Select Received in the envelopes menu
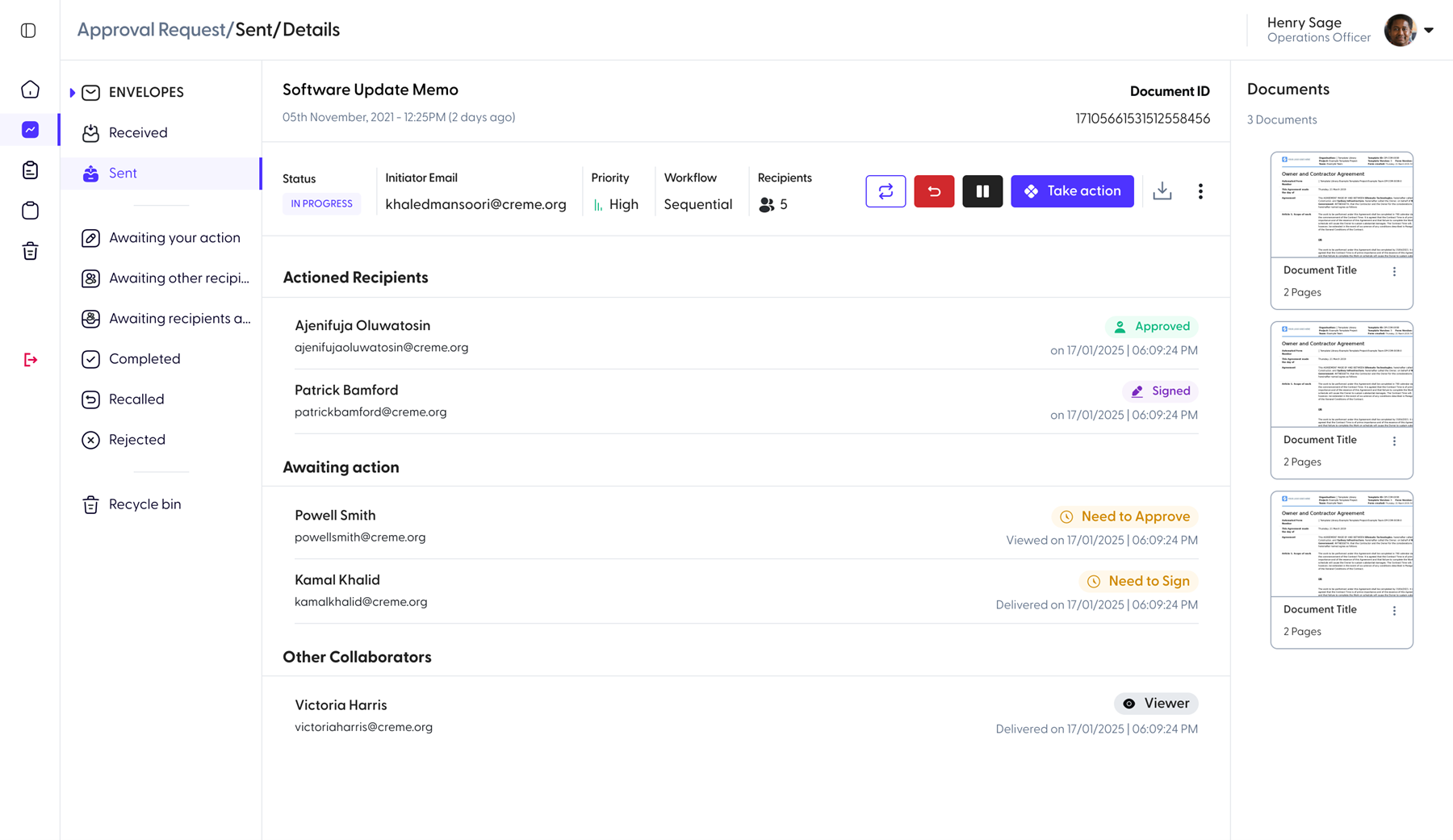Image resolution: width=1453 pixels, height=840 pixels. point(137,132)
